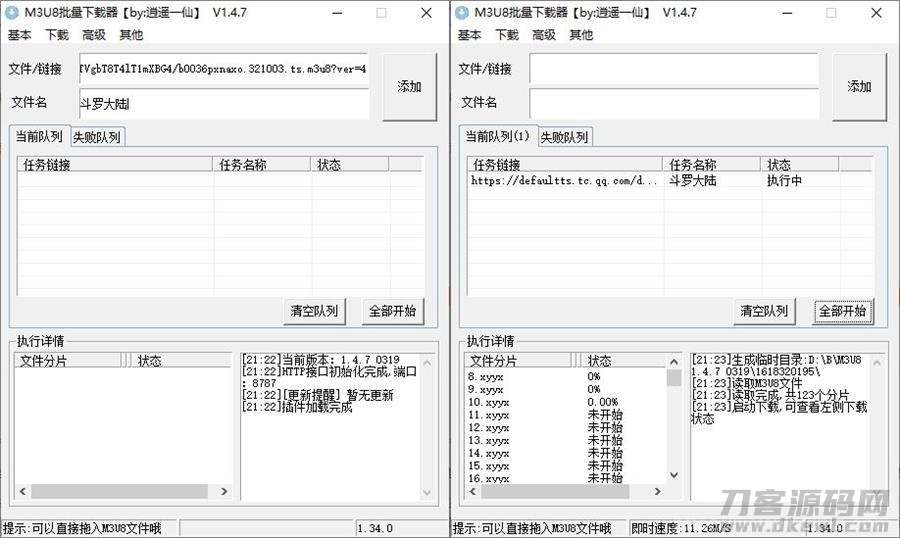Close the left M3U8 window
900x538 pixels.
tap(426, 13)
